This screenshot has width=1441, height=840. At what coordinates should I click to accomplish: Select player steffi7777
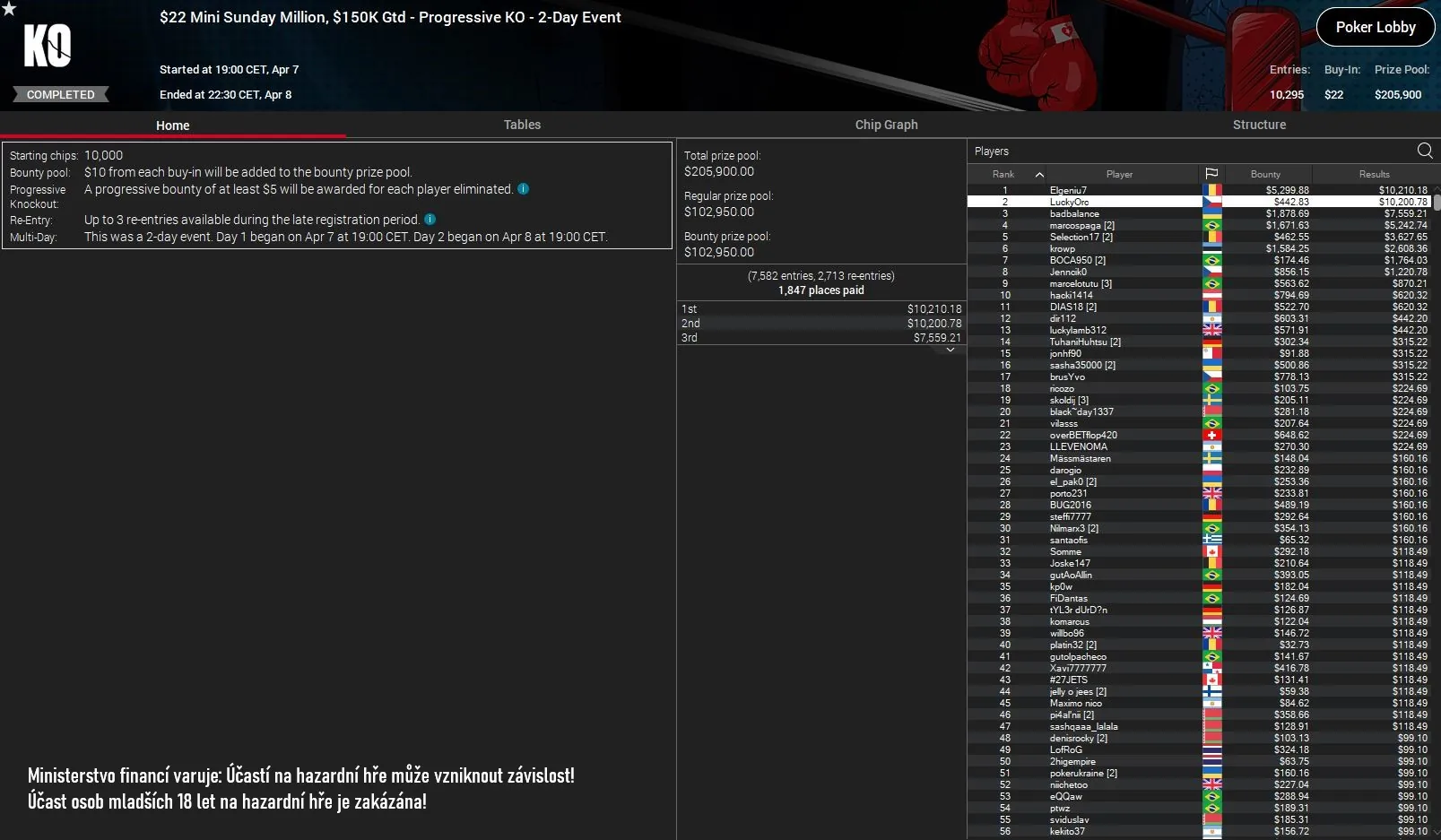coord(1200,516)
